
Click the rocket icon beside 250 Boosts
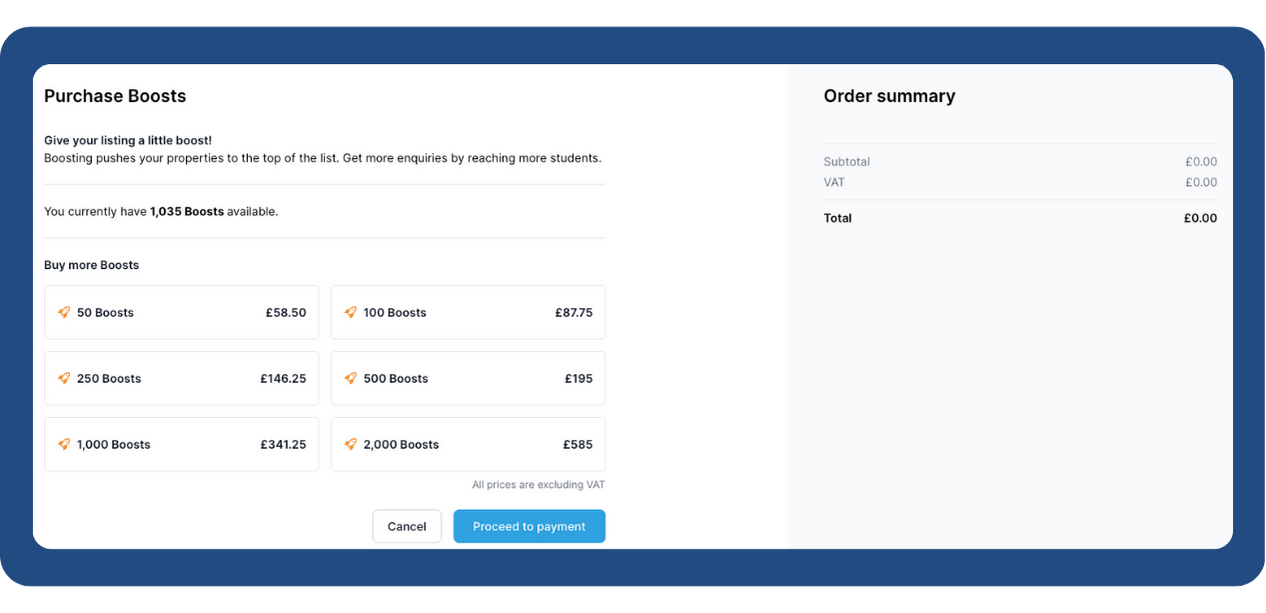click(x=64, y=378)
